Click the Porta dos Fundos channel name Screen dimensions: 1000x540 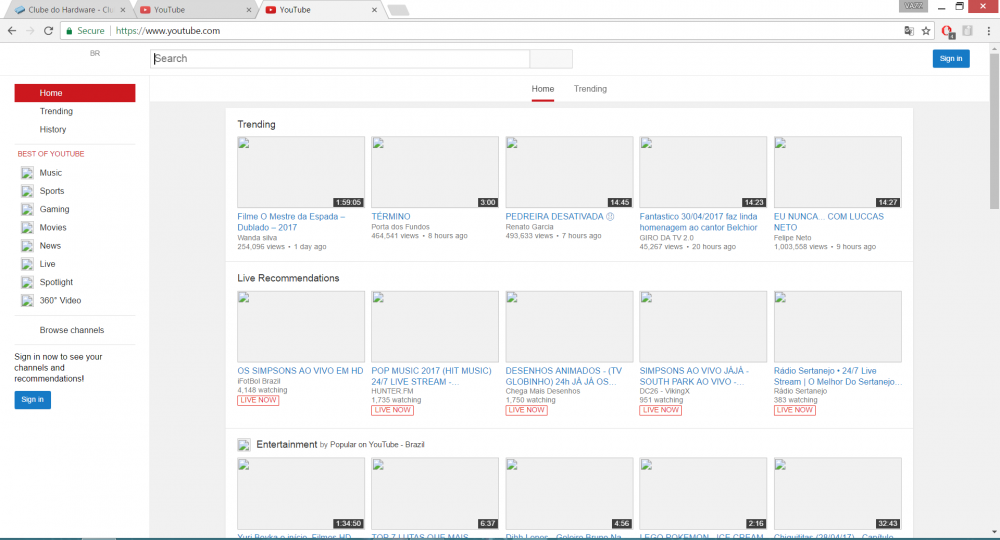pos(401,227)
